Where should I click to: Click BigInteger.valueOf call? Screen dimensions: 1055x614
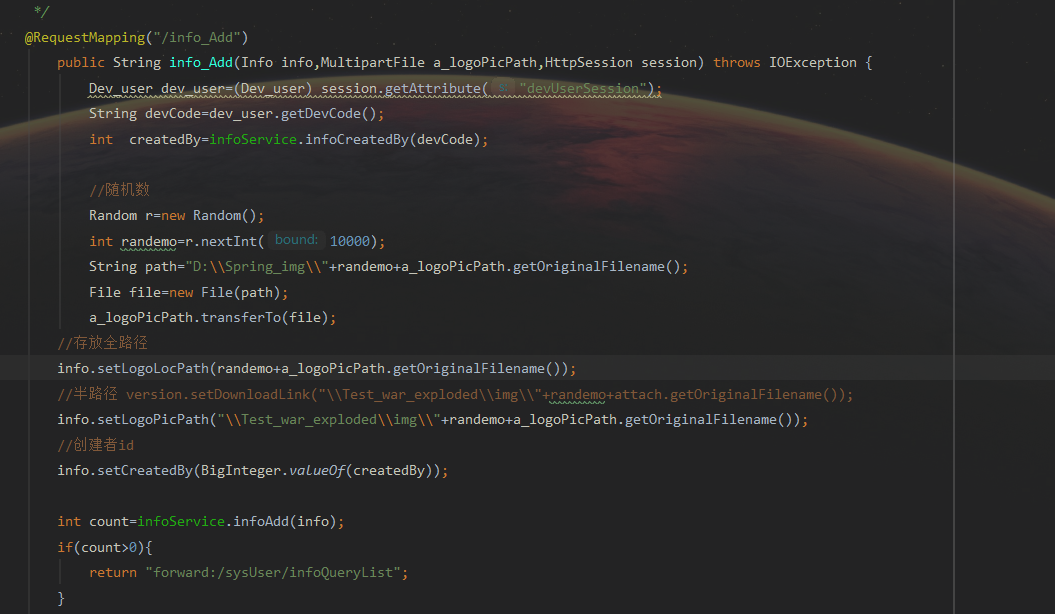click(x=273, y=471)
